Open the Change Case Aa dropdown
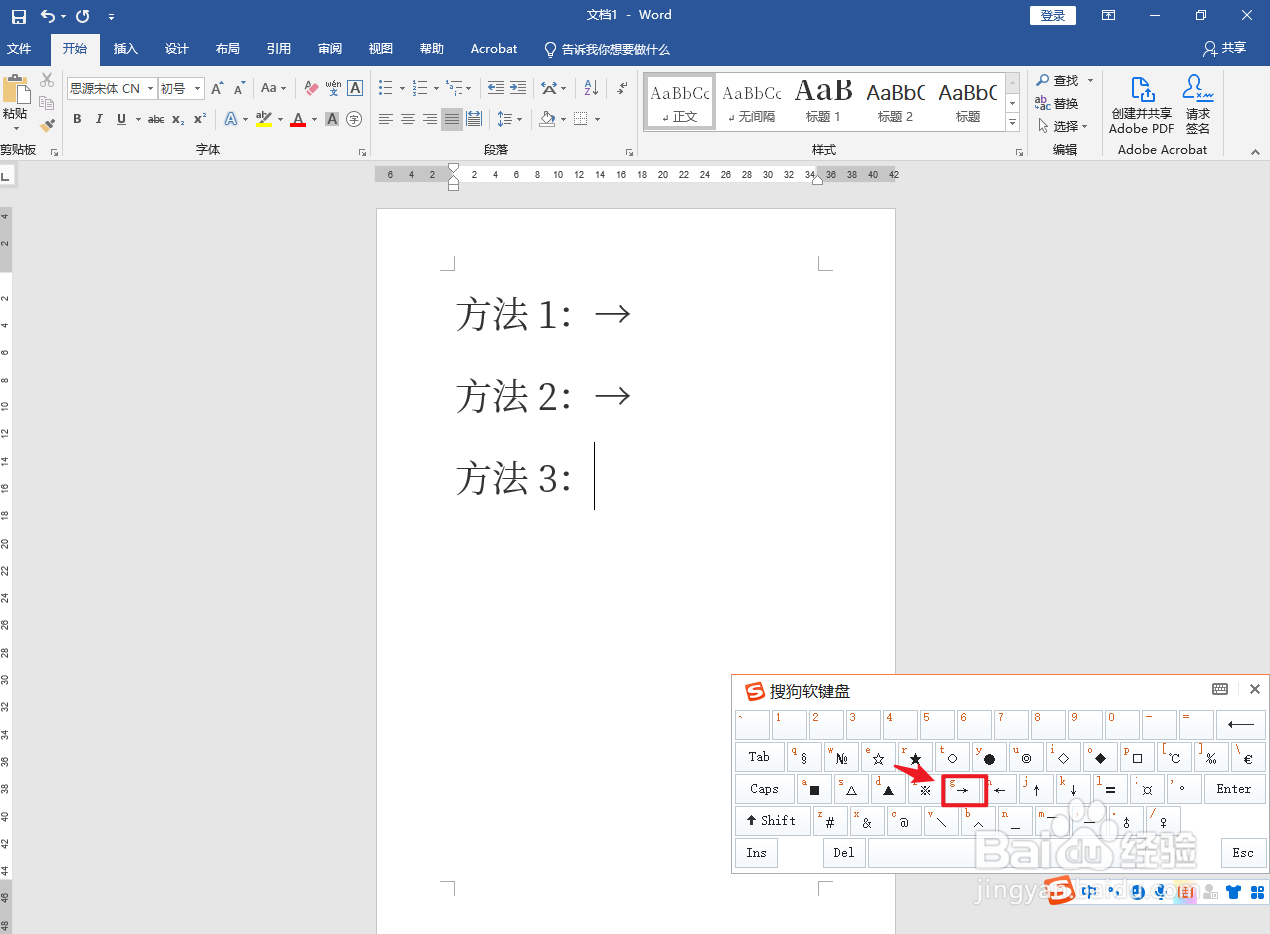1270x934 pixels. [273, 88]
